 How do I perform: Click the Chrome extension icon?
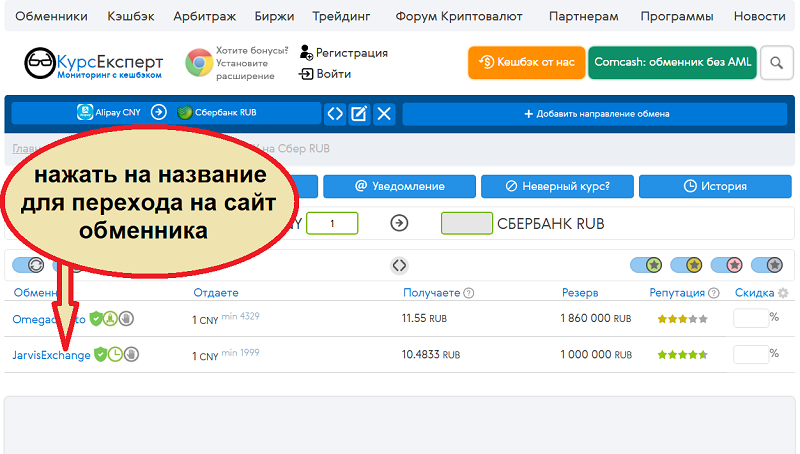[x=198, y=63]
